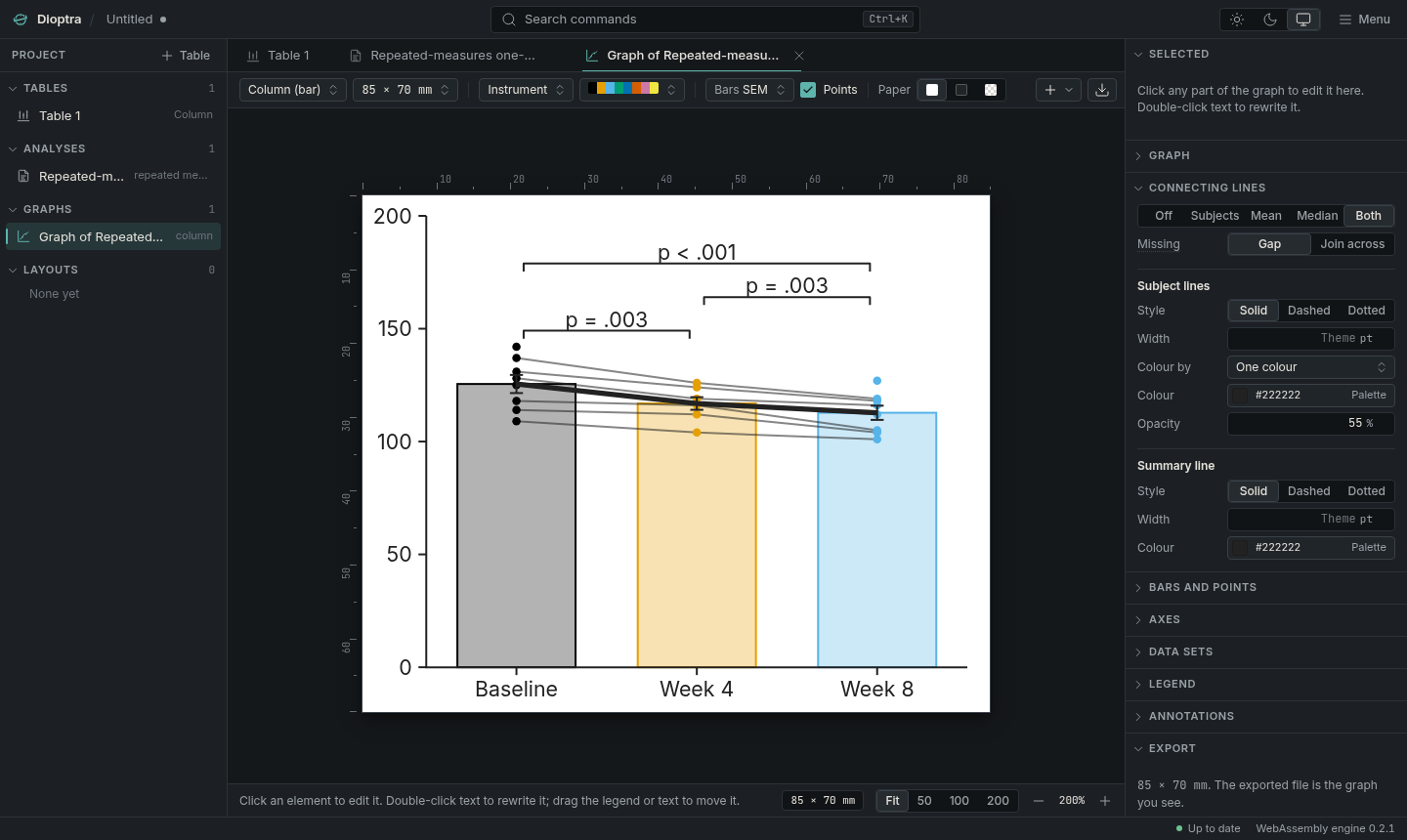Select the system theme monitor icon
The height and width of the screenshot is (840, 1407).
(1303, 20)
